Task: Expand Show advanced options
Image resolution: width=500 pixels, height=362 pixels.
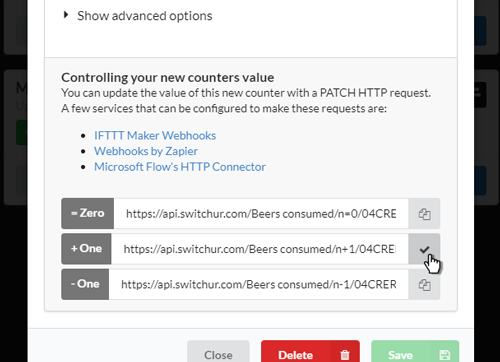Action: pyautogui.click(x=138, y=16)
